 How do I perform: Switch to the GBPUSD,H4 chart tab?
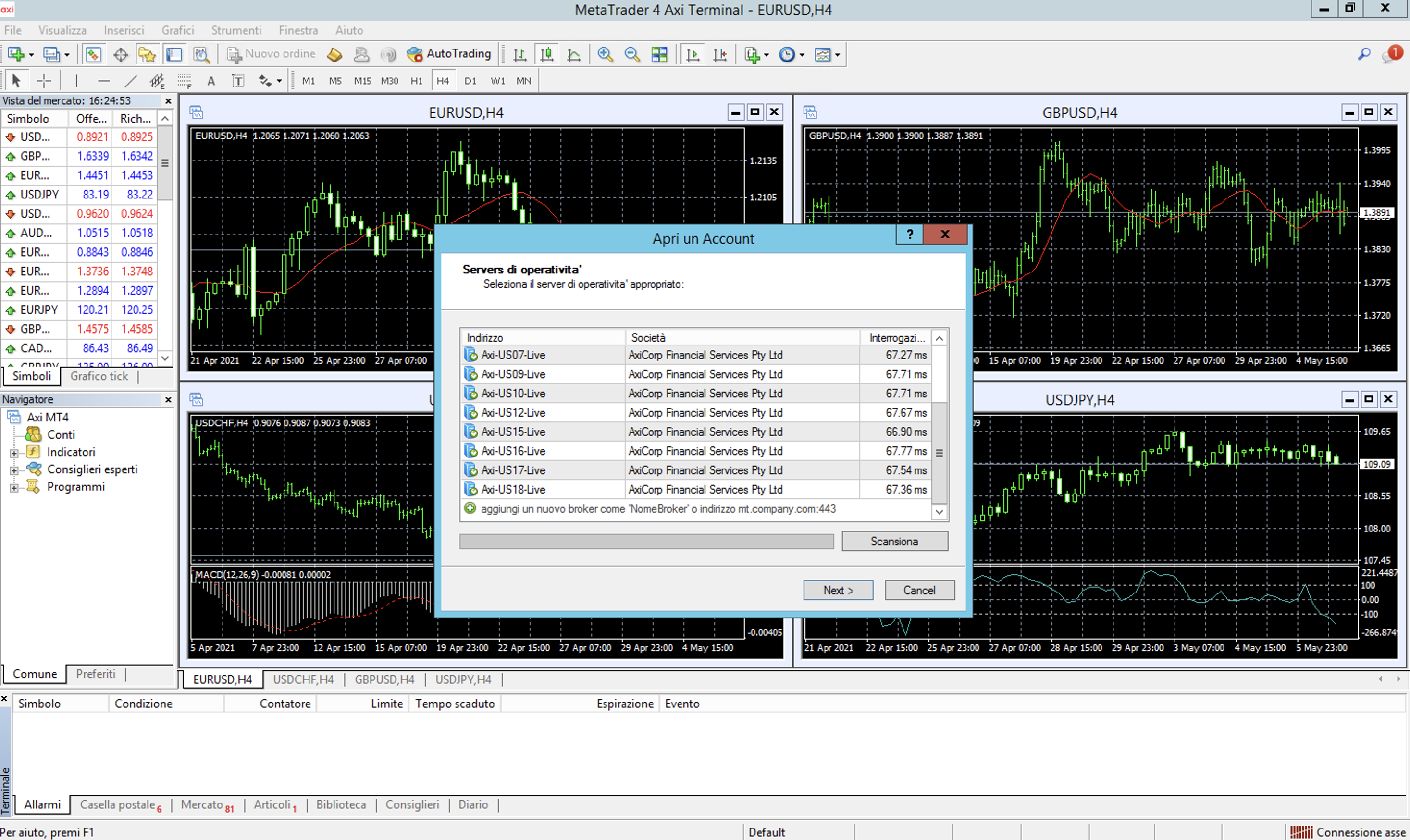(384, 679)
